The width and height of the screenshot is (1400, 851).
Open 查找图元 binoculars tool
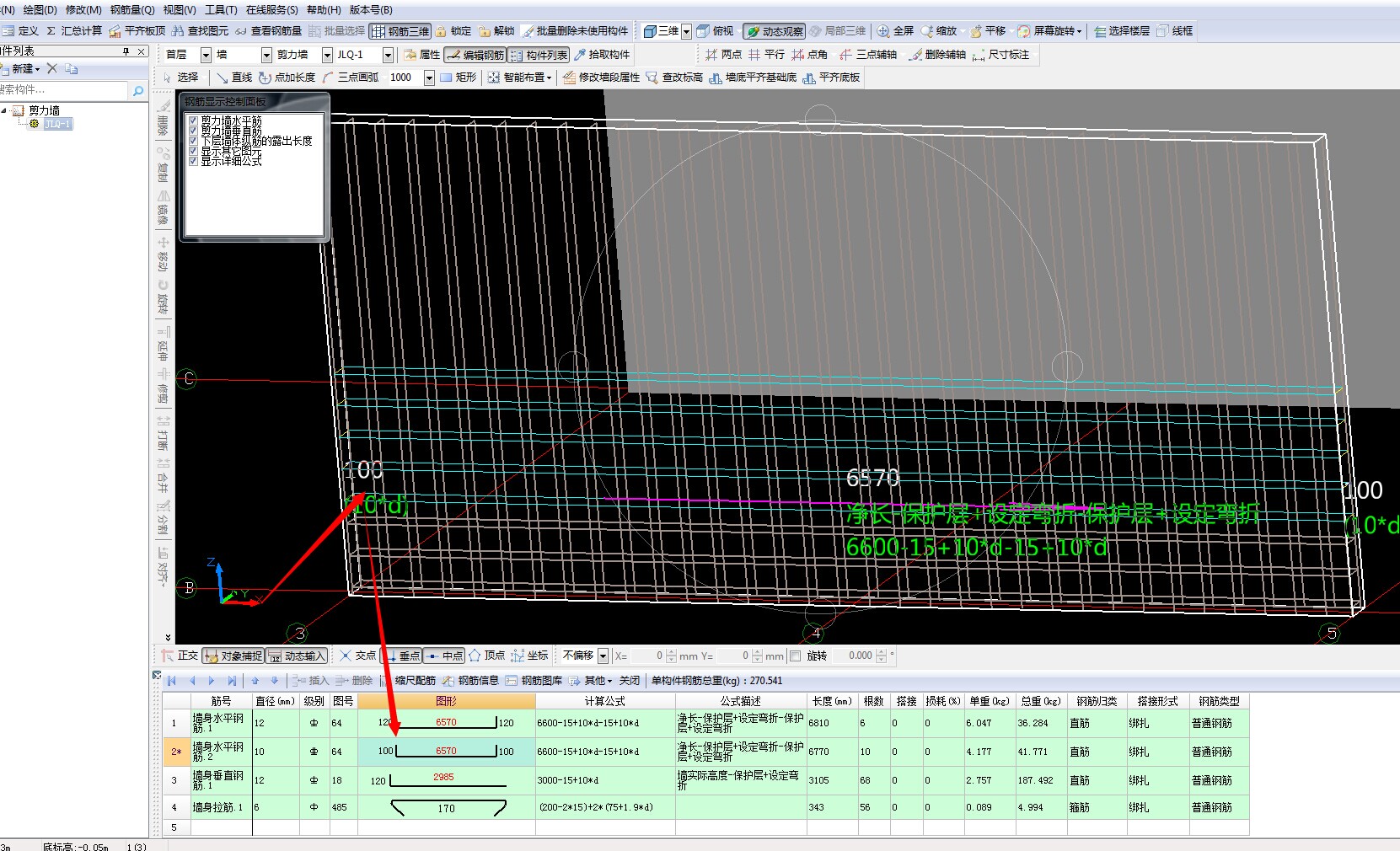(x=178, y=31)
